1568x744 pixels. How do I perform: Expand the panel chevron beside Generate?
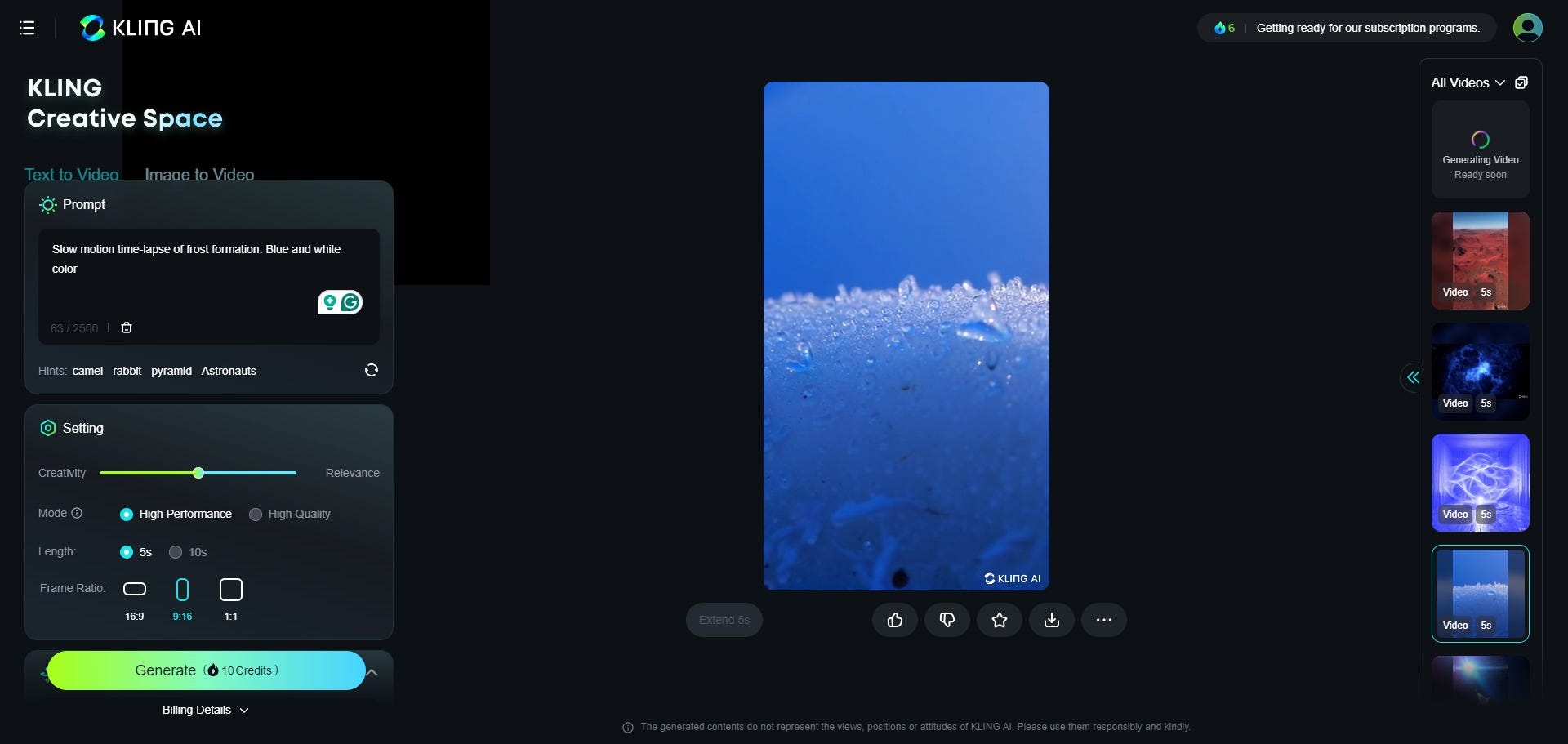click(x=372, y=672)
